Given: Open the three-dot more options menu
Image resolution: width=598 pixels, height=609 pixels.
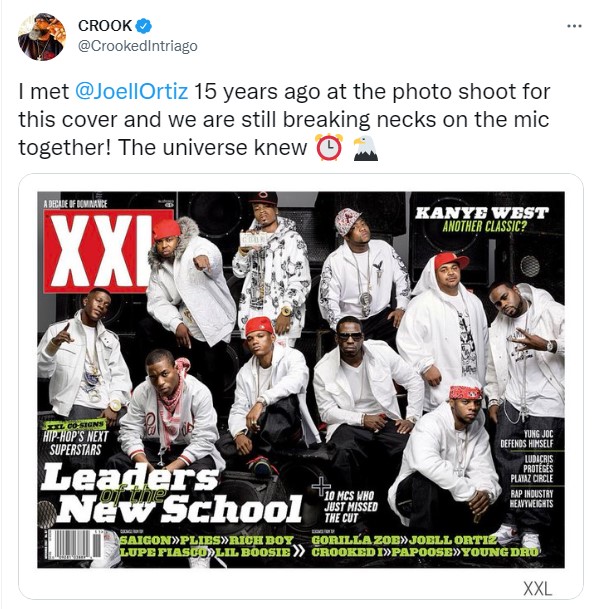Looking at the screenshot, I should click(574, 26).
